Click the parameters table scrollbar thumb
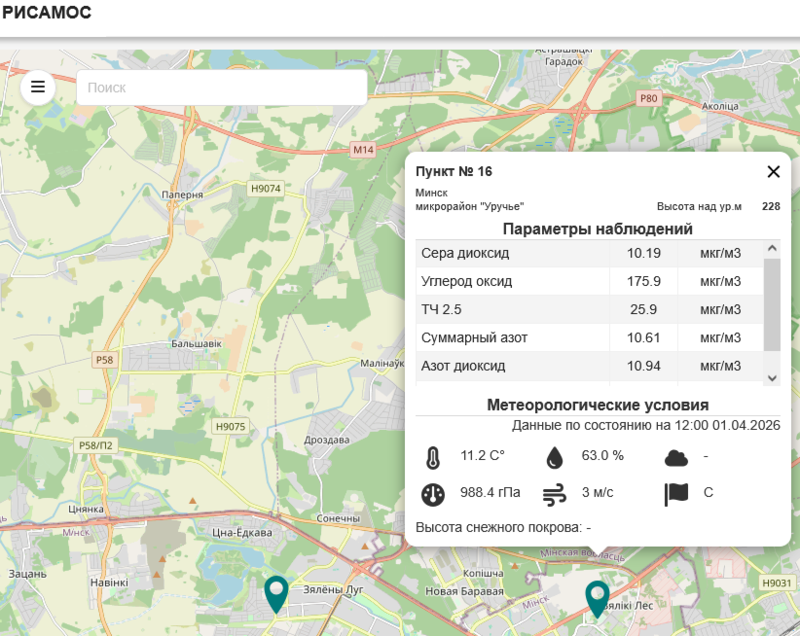Screen dimensions: 800x636 [771, 304]
